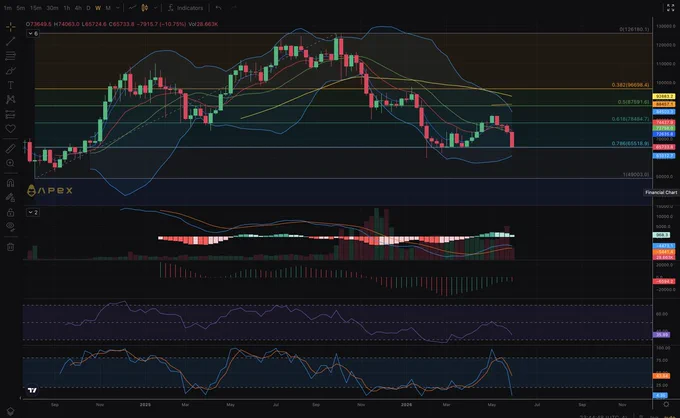680x418 pixels.
Task: Click the 2025 label on time axis
Action: [145, 405]
